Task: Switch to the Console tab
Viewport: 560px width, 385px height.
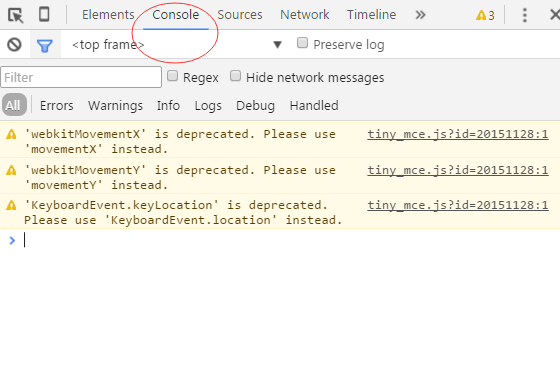Action: (x=176, y=15)
